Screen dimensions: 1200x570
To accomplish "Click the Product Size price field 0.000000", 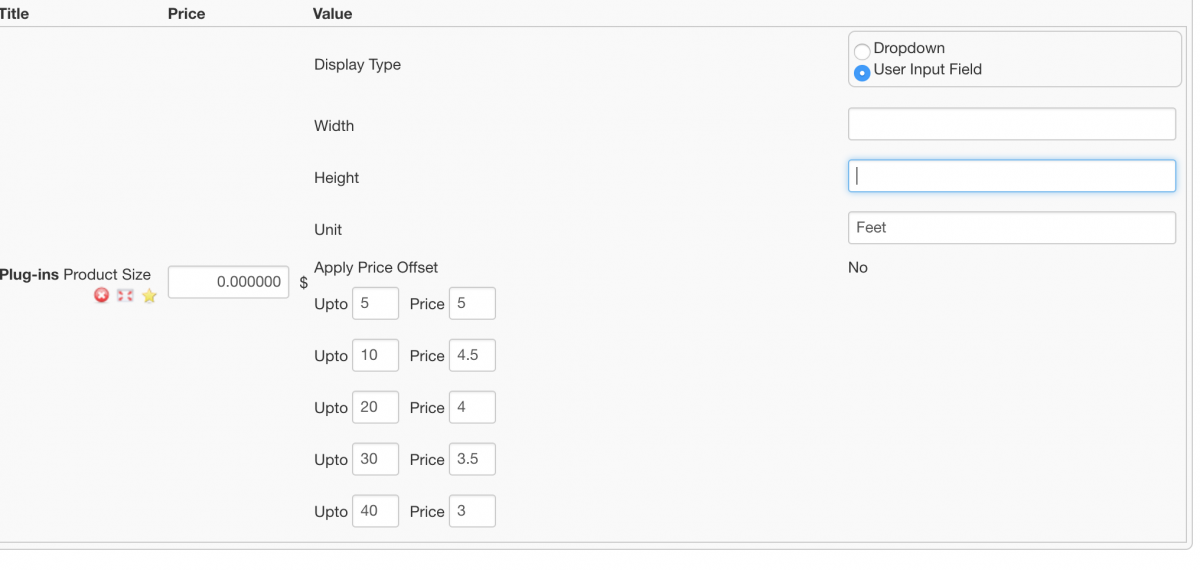I will 229,282.
